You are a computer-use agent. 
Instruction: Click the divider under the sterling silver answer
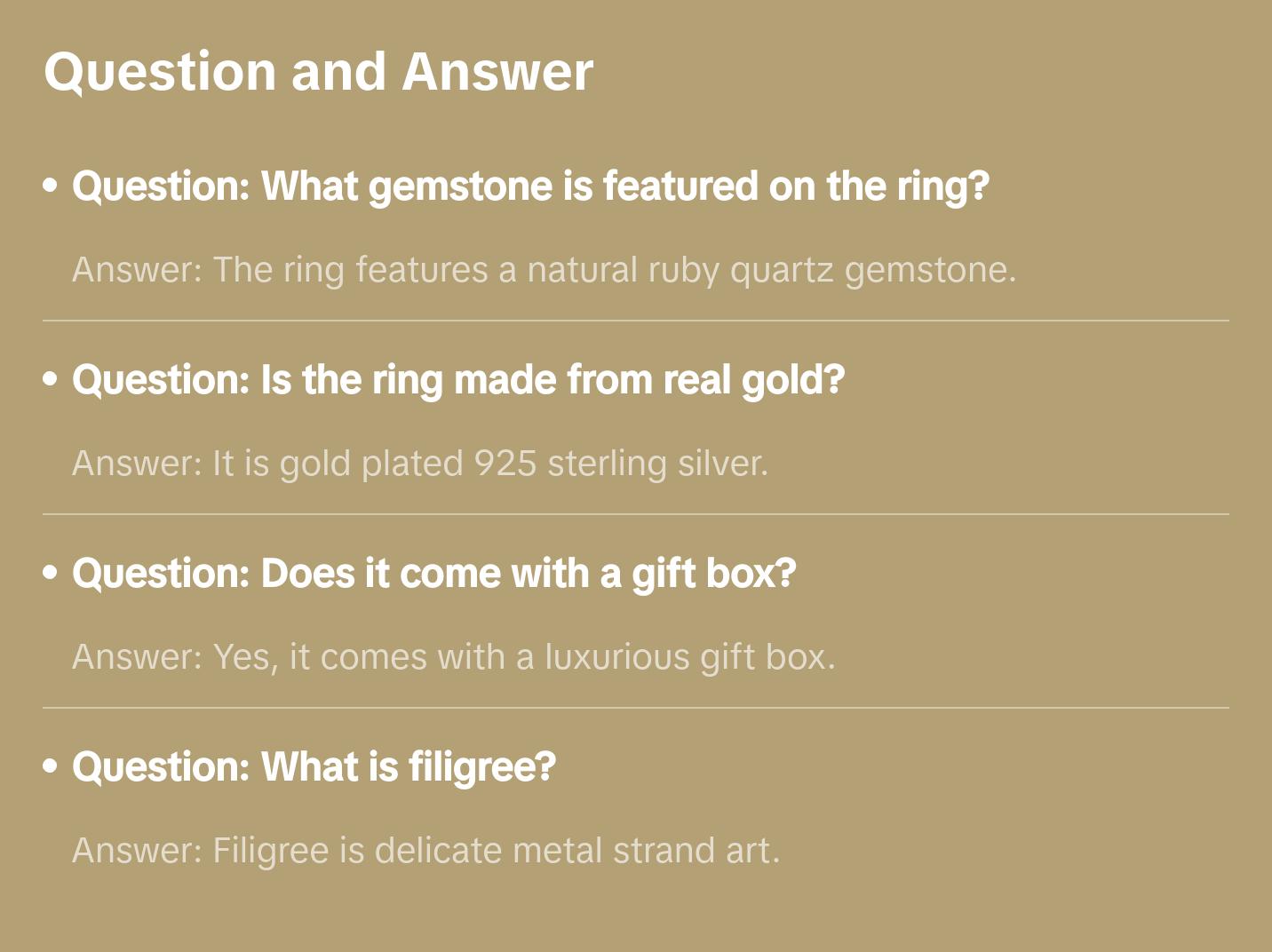tap(635, 514)
